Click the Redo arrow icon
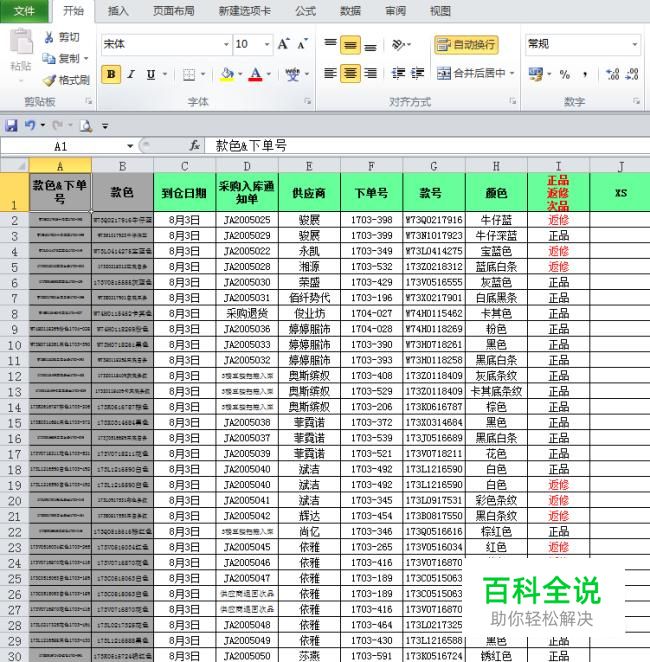Image resolution: width=650 pixels, height=662 pixels. pos(57,125)
